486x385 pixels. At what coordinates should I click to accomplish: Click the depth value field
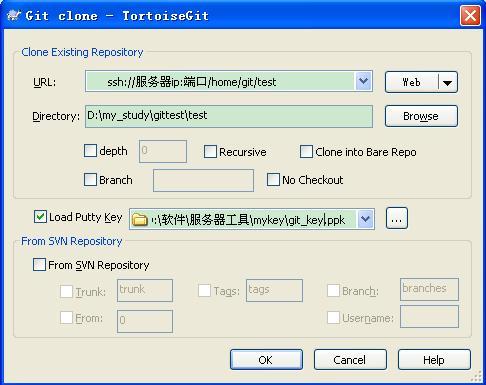[163, 151]
